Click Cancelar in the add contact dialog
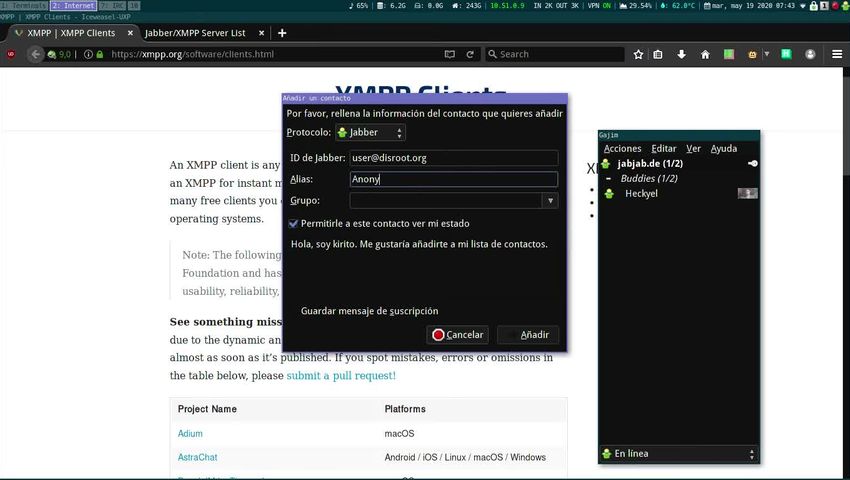 (x=458, y=335)
